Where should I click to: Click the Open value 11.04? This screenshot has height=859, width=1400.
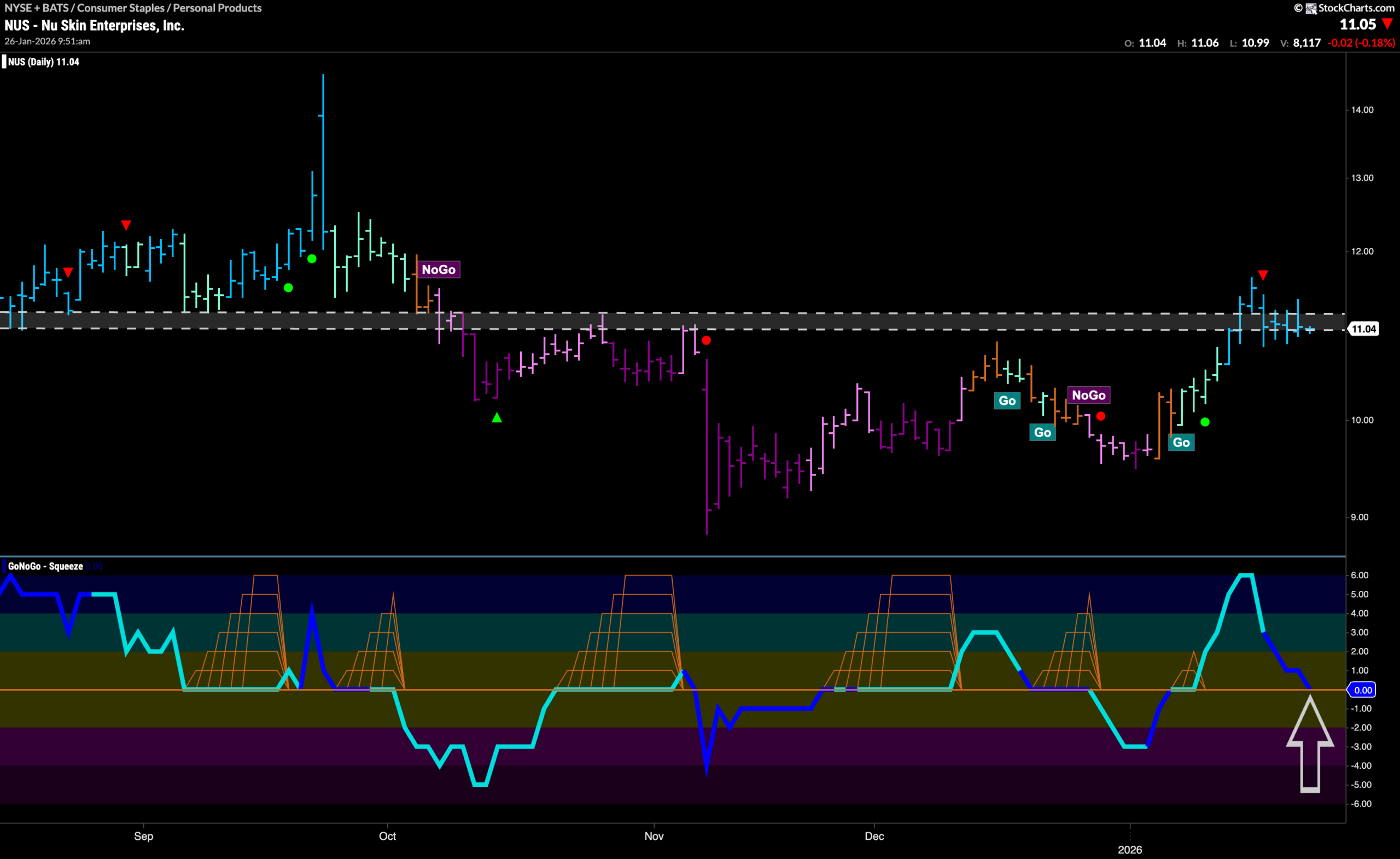tap(1152, 43)
